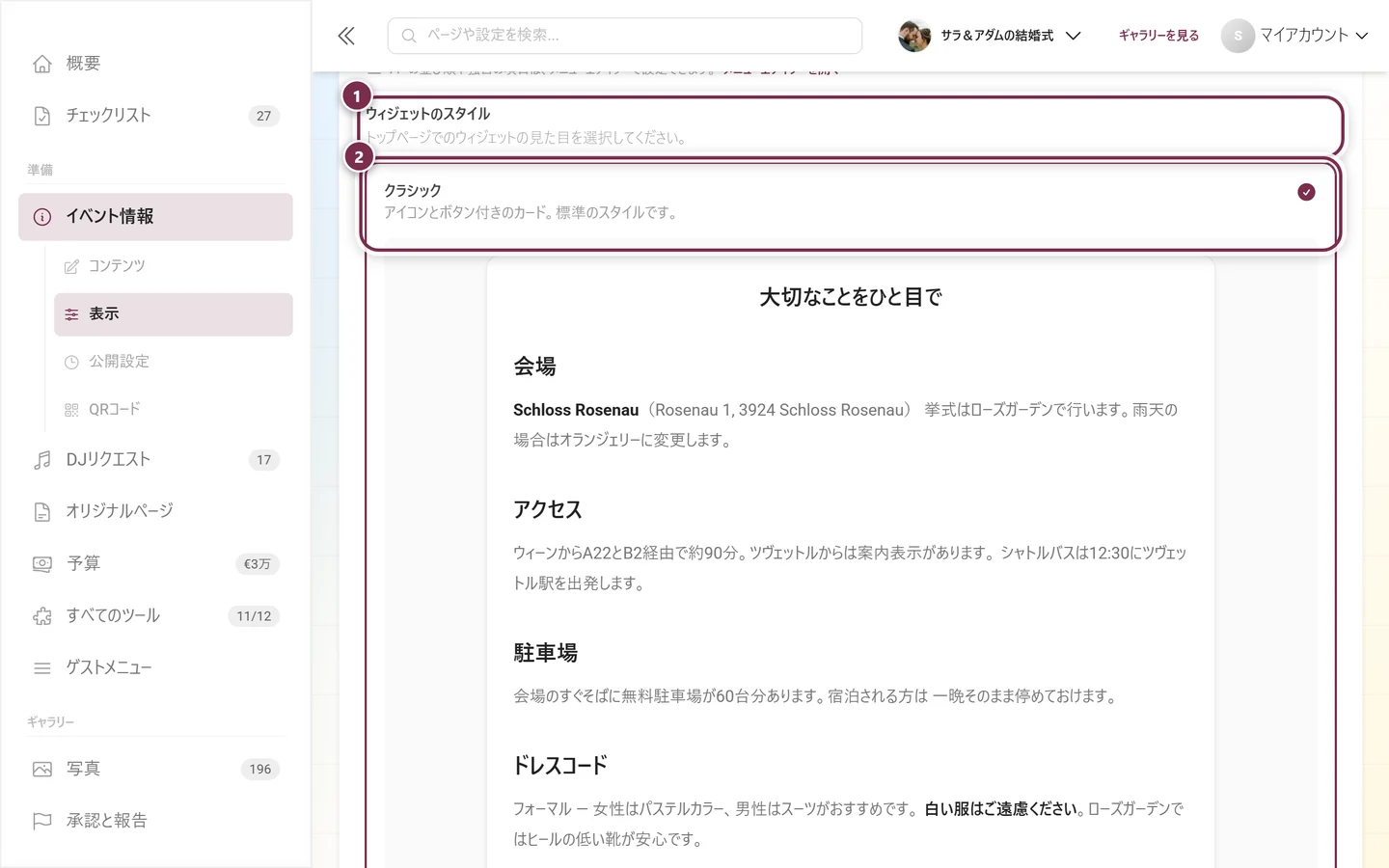Screen dimensions: 1389x868
Task: Click the preview title 大切なことをひと目で
Action: pyautogui.click(x=850, y=297)
